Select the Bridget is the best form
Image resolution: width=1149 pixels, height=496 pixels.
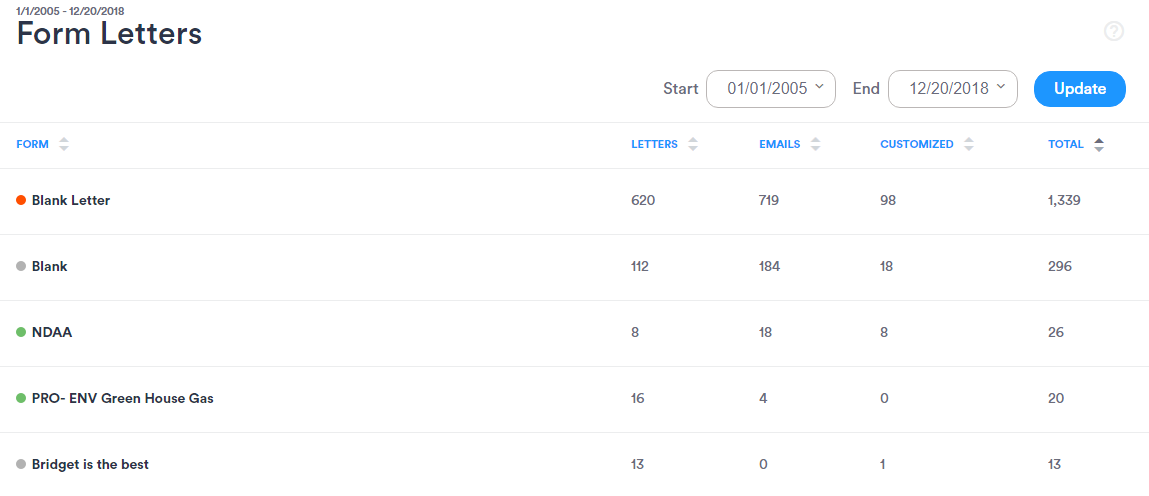tap(90, 464)
